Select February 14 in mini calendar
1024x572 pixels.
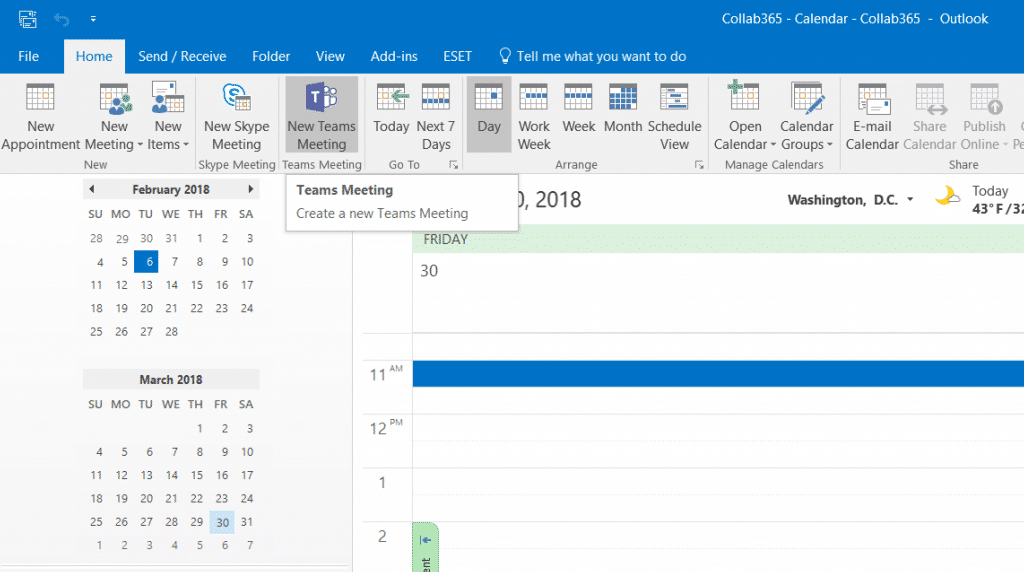pos(172,285)
